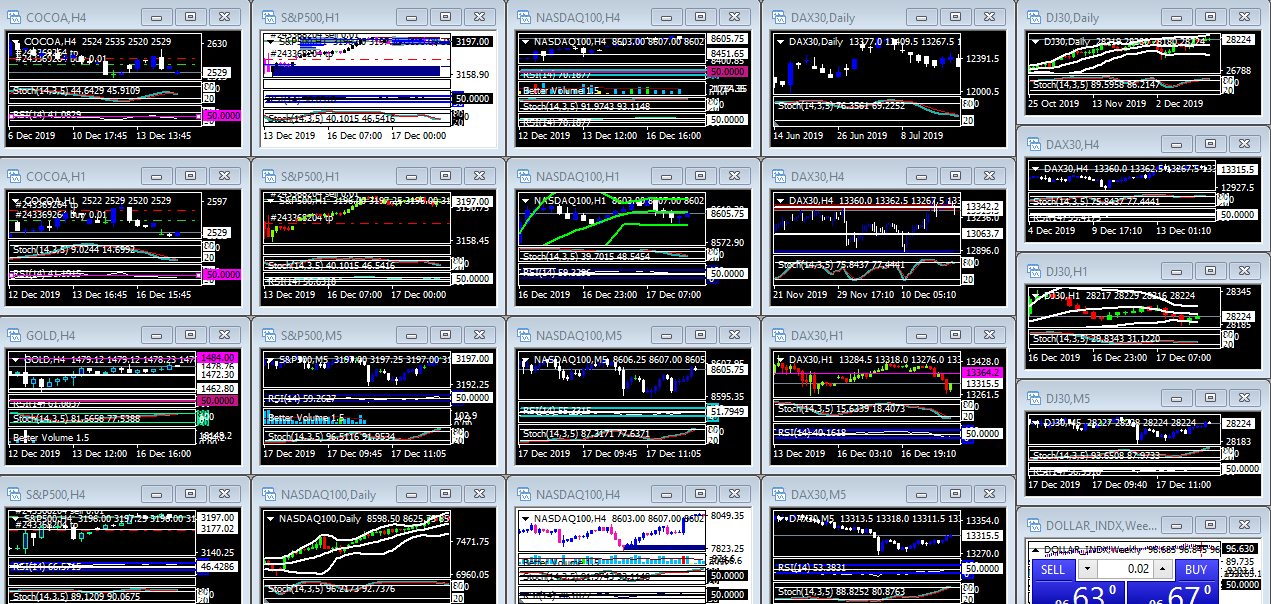This screenshot has width=1271, height=604.
Task: Click the 0.02 volume input field
Action: [x=1125, y=569]
